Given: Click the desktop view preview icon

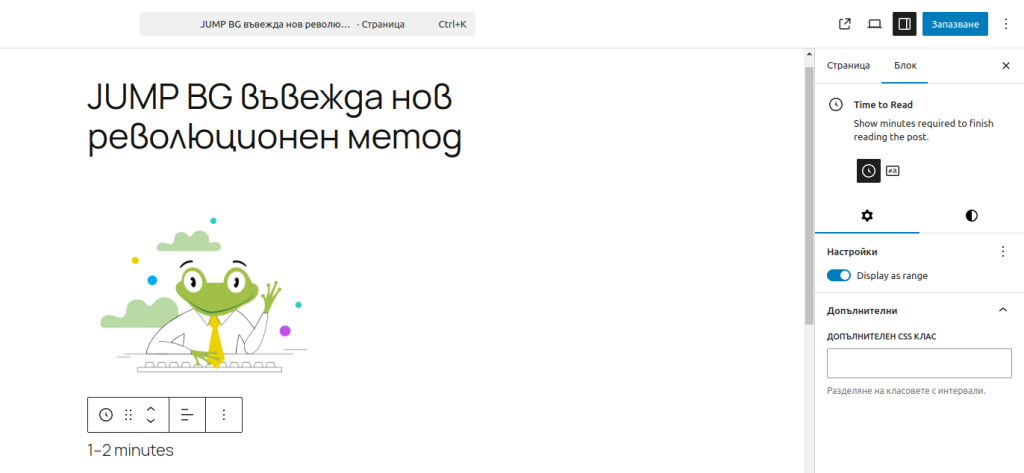Looking at the screenshot, I should 874,24.
